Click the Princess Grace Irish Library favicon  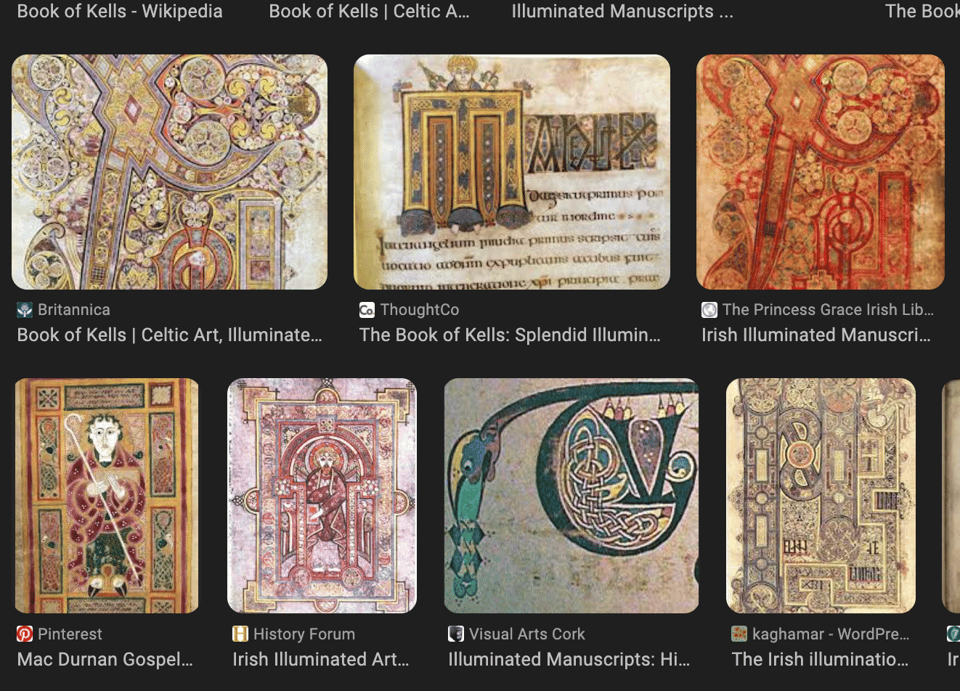(709, 310)
